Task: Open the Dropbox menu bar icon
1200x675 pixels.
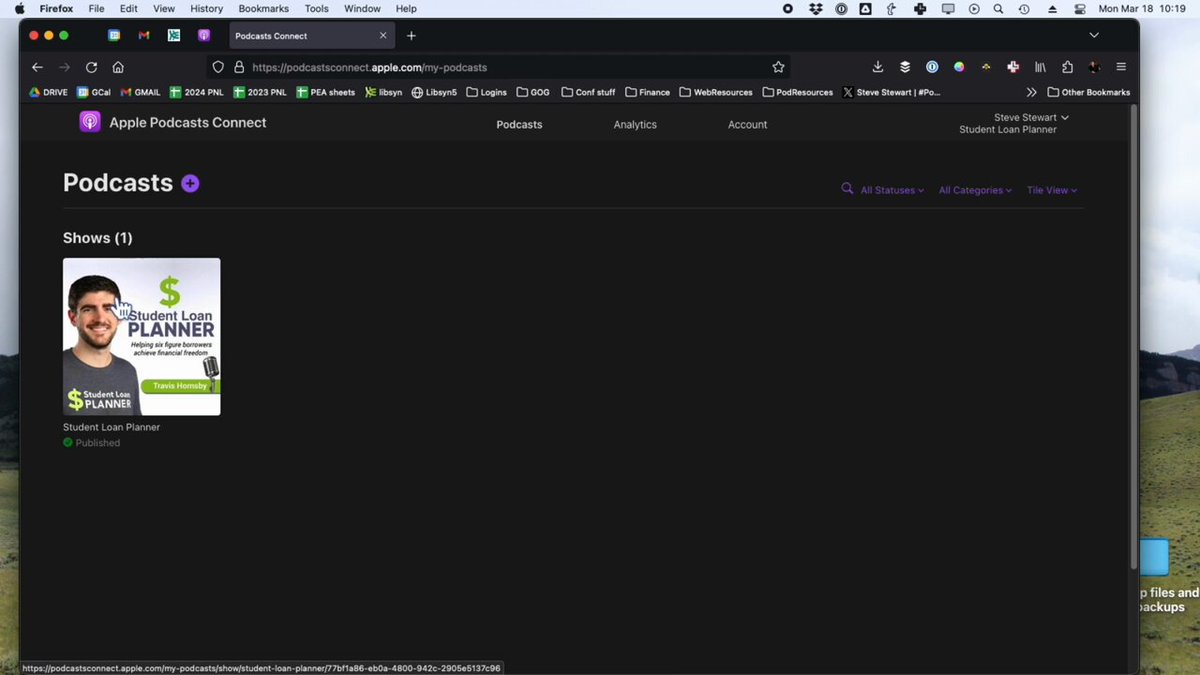Action: pyautogui.click(x=816, y=8)
